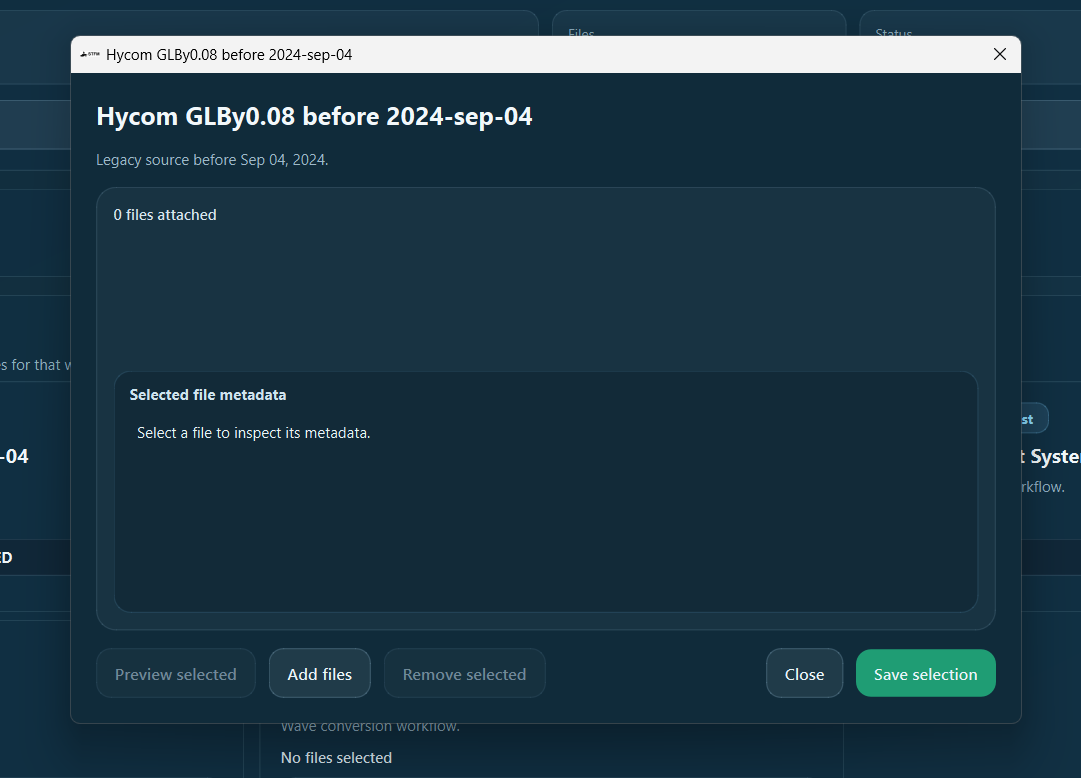Click the 'Selected file metadata' heading
The image size is (1081, 778).
point(208,395)
